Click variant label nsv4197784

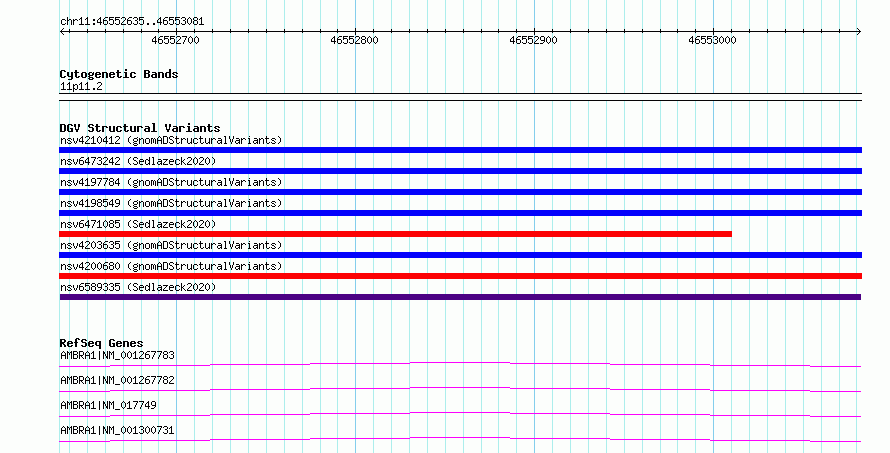click(90, 182)
